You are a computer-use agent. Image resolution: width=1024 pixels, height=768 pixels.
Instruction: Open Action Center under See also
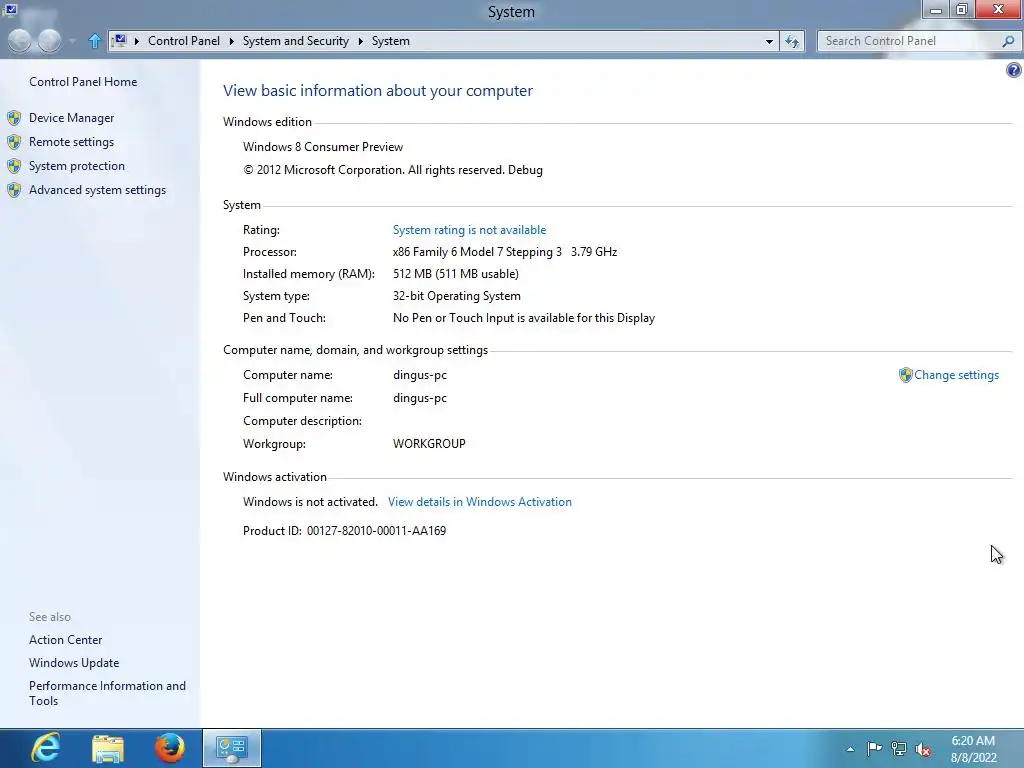(65, 640)
